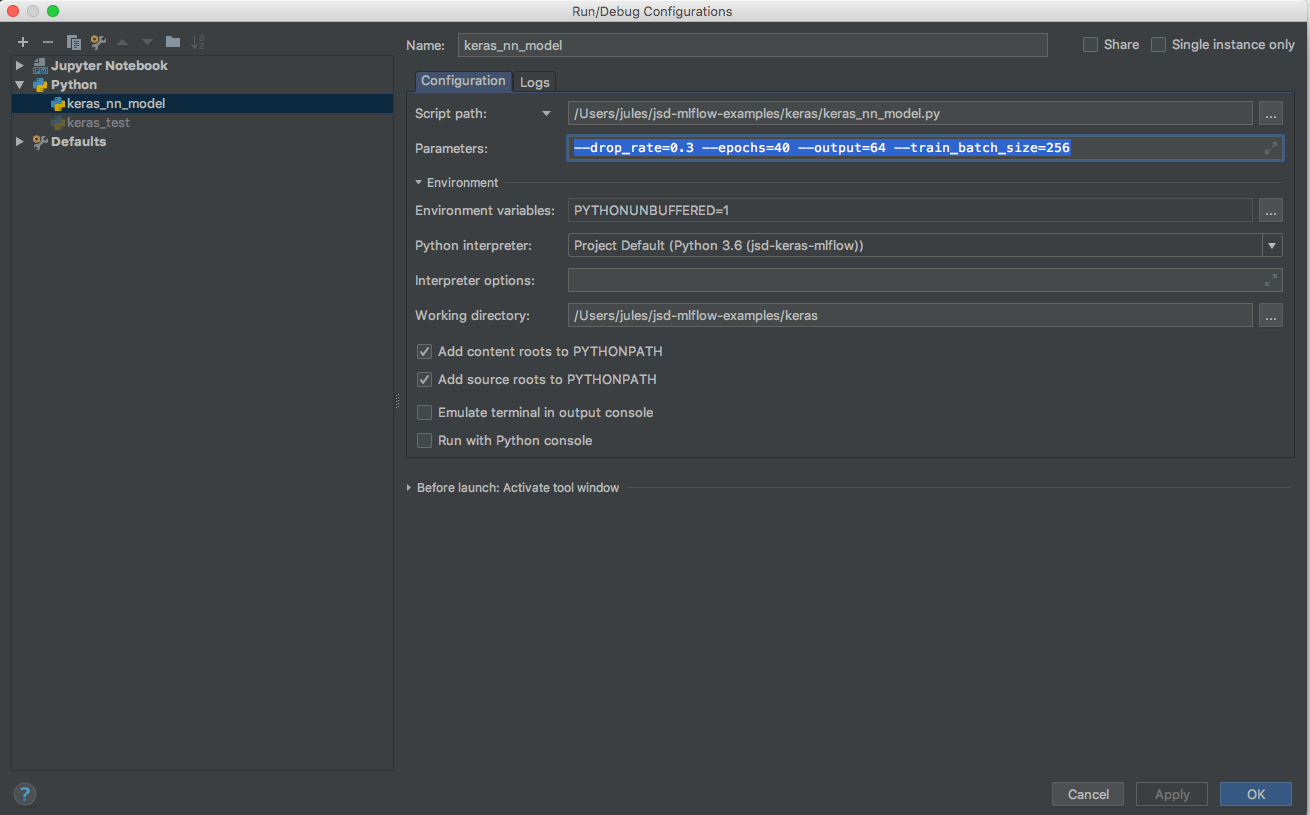Click the Move into new folder icon
The image size is (1310, 815).
[x=173, y=42]
